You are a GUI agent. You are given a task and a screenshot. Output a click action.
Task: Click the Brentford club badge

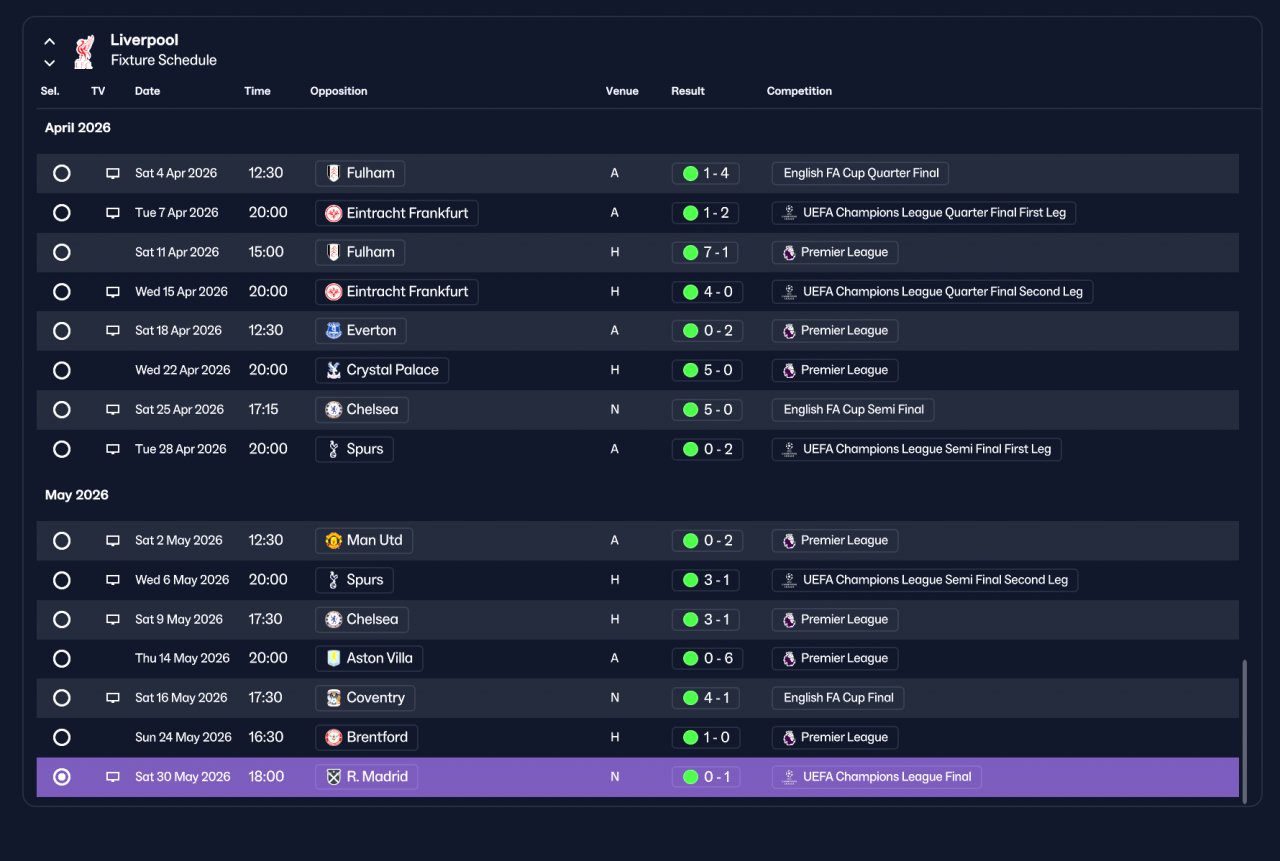point(334,737)
